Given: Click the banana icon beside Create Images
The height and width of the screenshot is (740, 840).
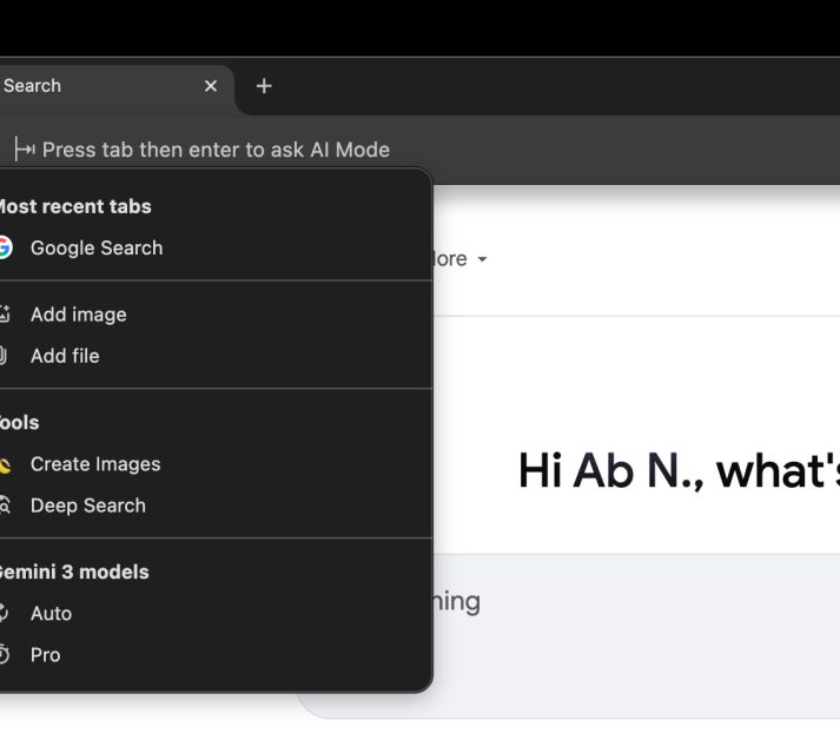Looking at the screenshot, I should 4,465.
